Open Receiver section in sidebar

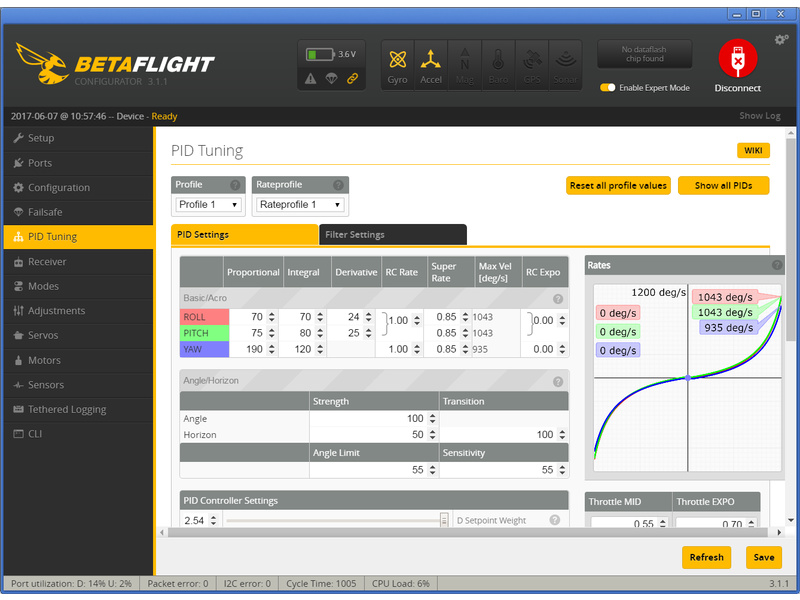pyautogui.click(x=47, y=262)
